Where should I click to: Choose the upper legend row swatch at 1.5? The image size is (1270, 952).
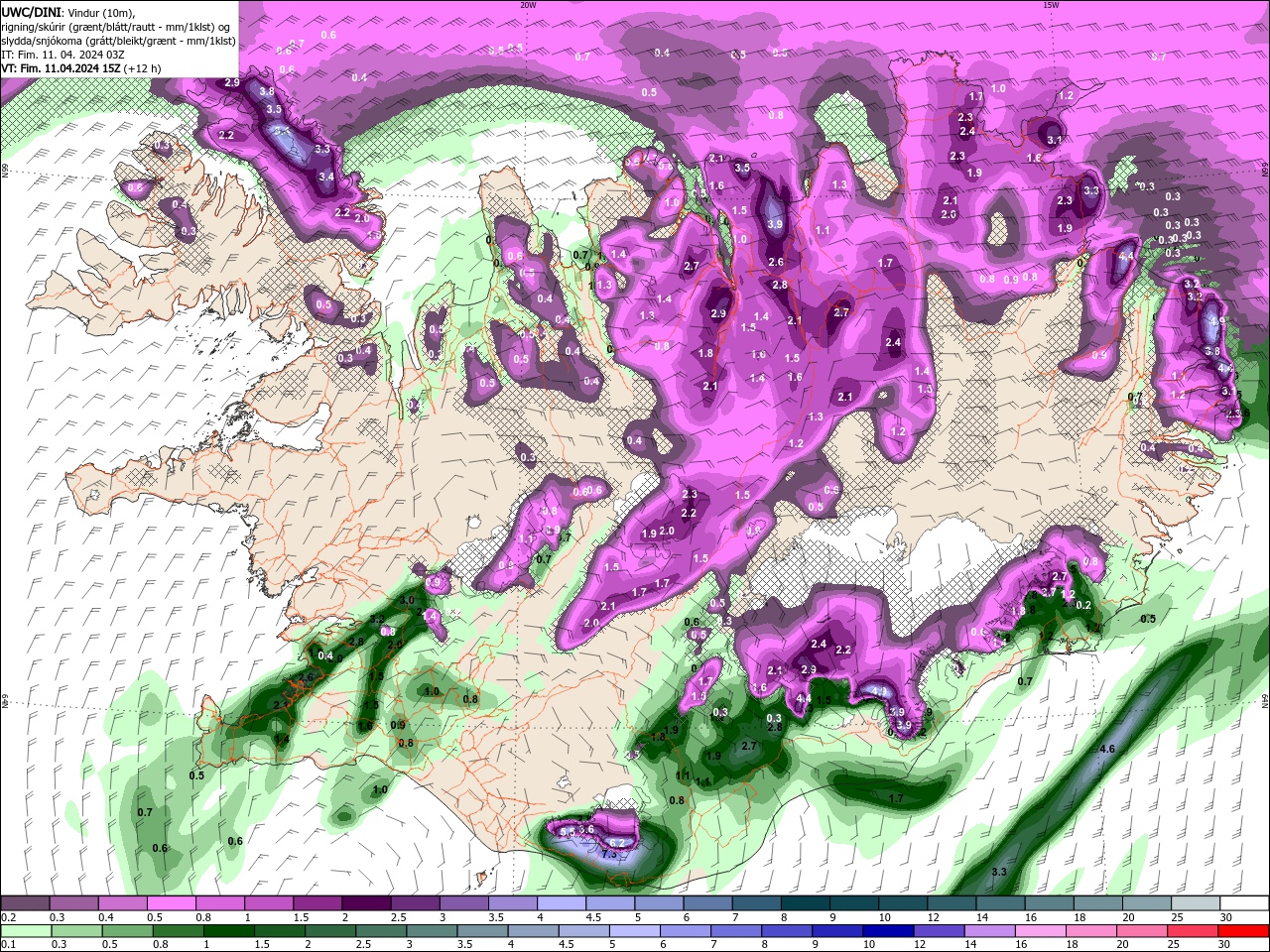pyautogui.click(x=317, y=903)
